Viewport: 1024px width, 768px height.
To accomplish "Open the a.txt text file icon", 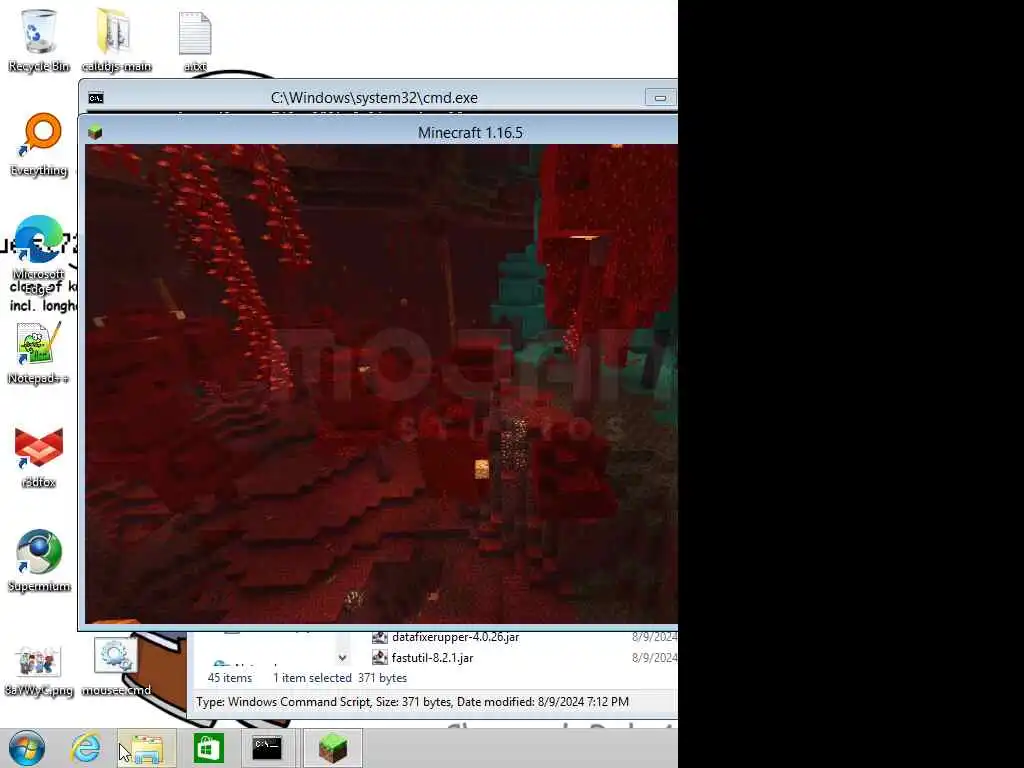I will (x=195, y=40).
